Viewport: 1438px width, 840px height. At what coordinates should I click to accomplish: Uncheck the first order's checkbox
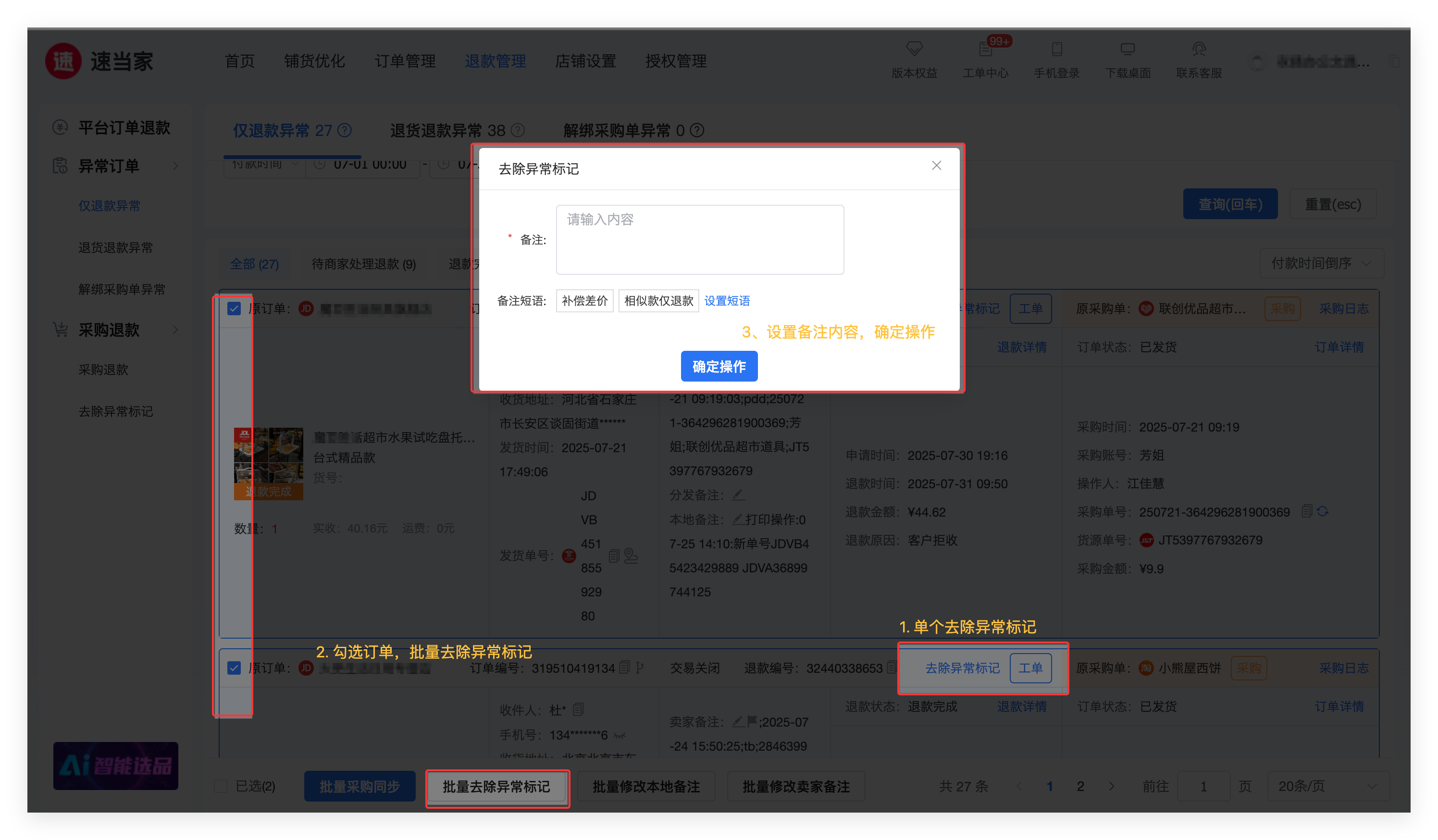click(234, 309)
